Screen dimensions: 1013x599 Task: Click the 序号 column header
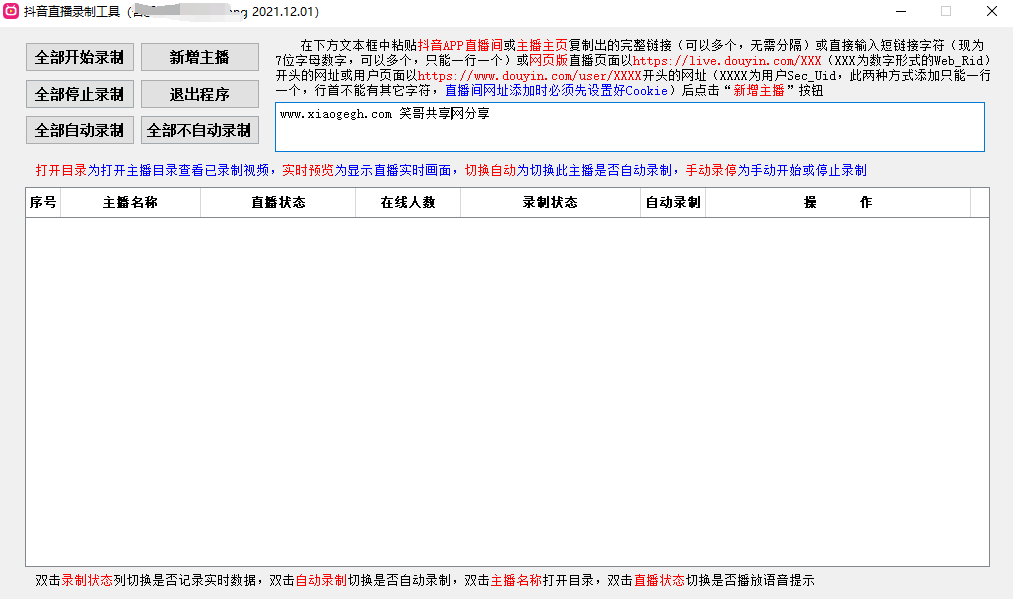pyautogui.click(x=43, y=203)
